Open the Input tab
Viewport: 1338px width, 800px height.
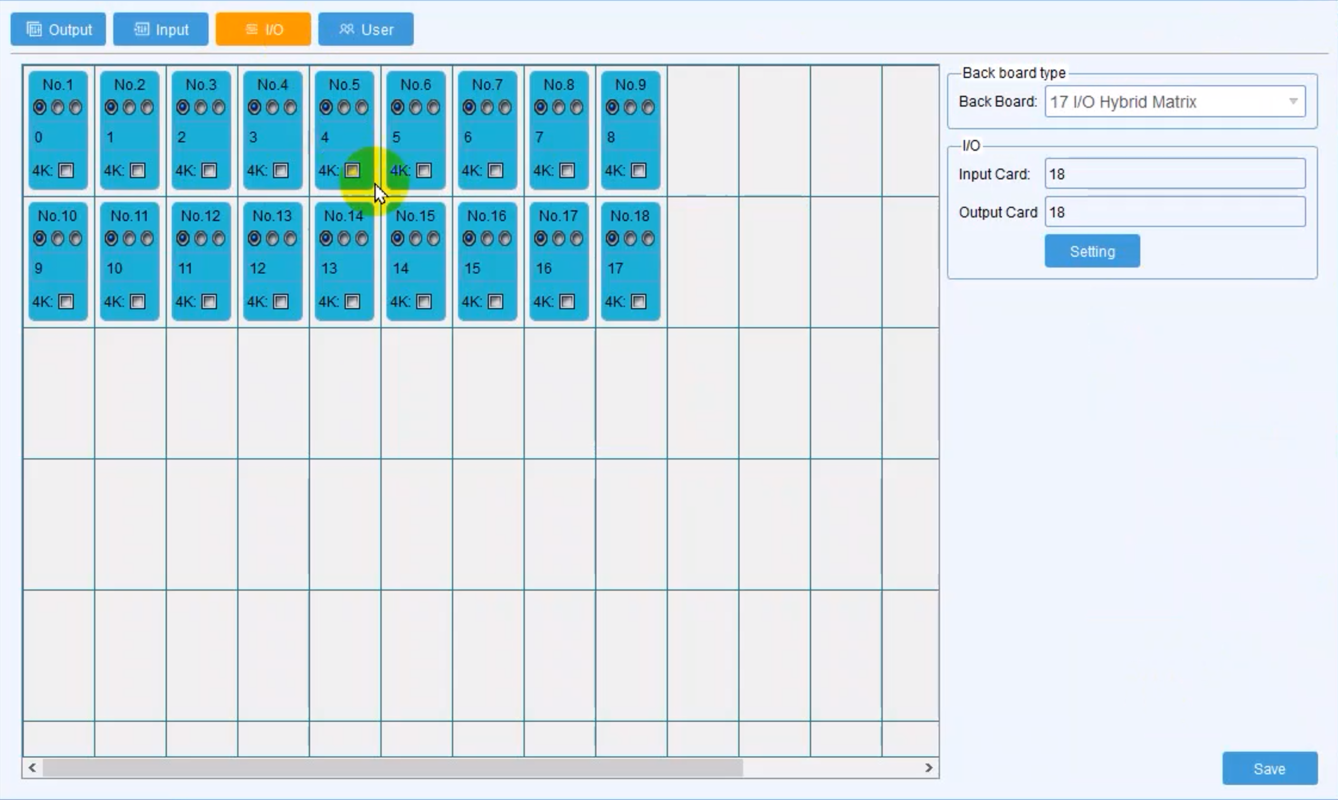[x=161, y=30]
